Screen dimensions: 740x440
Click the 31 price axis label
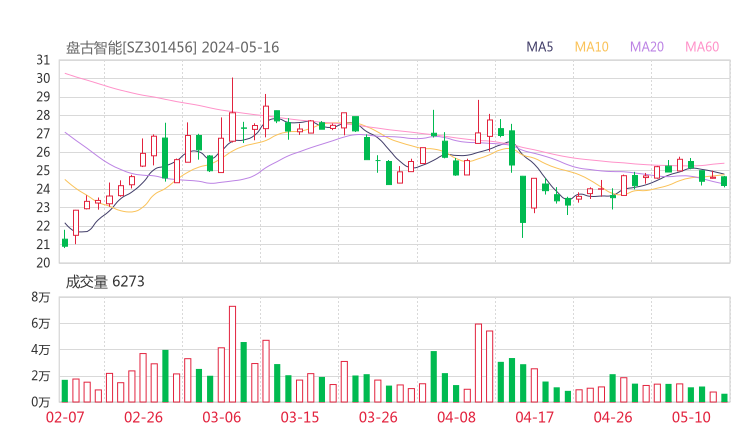point(43,60)
